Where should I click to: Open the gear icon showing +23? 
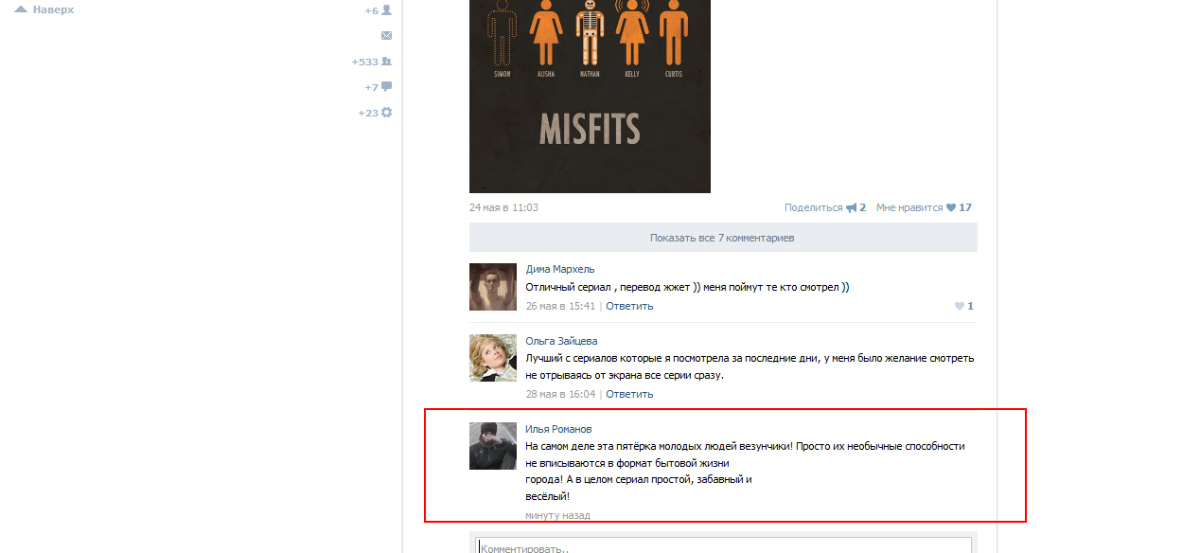tap(386, 113)
